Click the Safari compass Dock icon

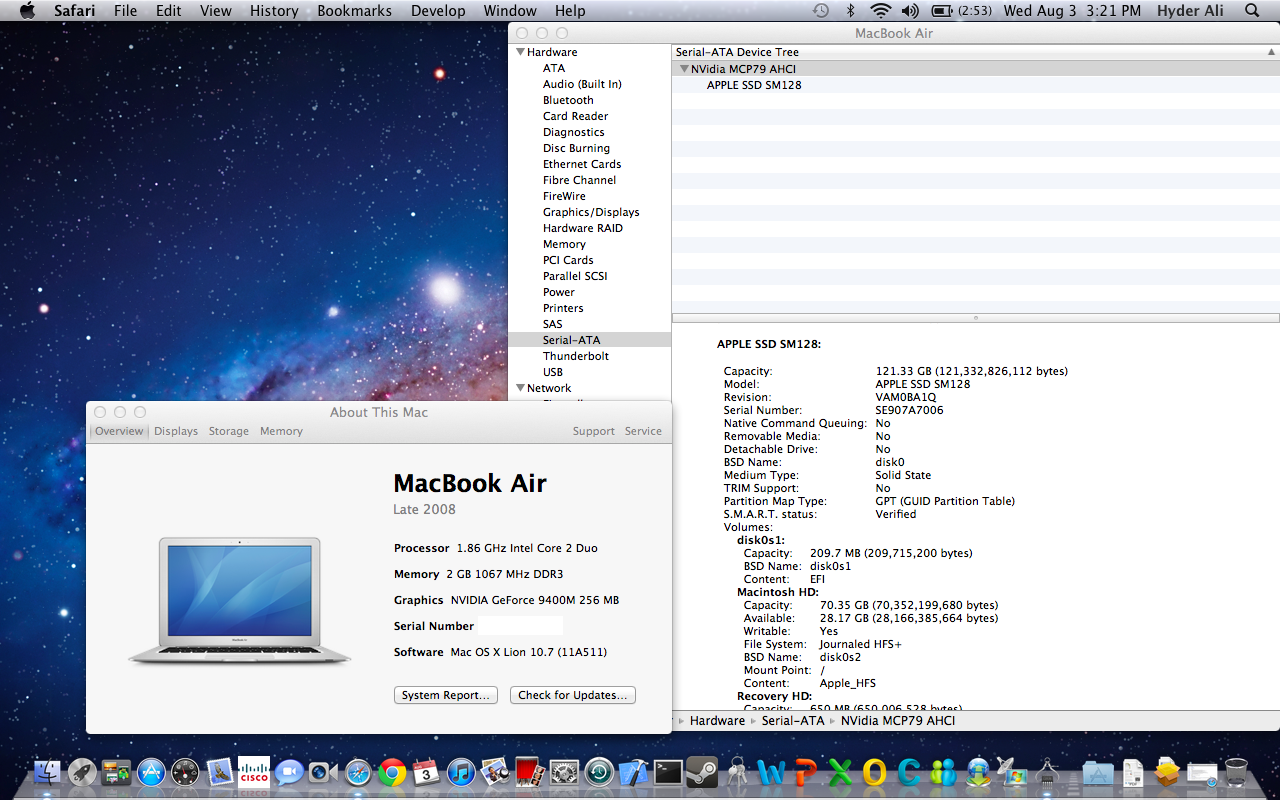pos(358,772)
